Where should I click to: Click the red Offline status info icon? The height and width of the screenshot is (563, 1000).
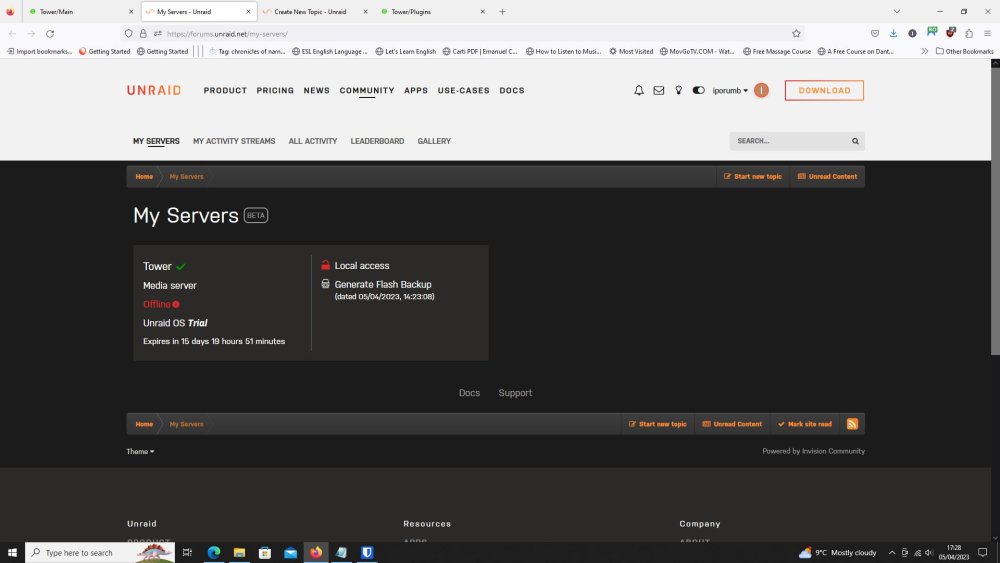(176, 304)
